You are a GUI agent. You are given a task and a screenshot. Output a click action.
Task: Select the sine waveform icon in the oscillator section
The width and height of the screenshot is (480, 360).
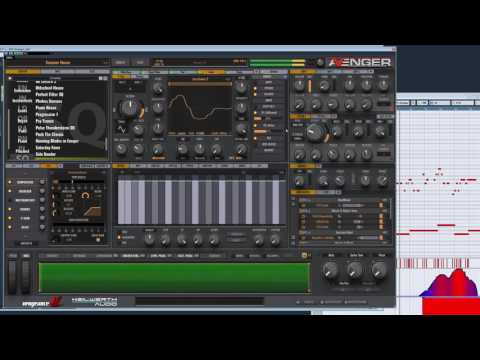(x=122, y=129)
